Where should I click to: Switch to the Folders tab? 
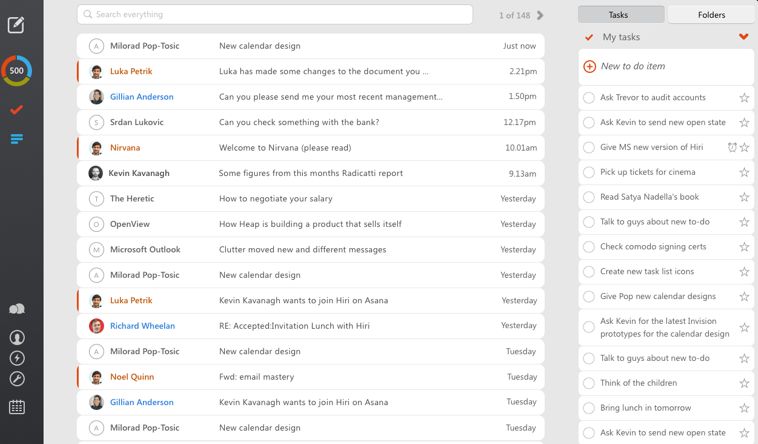click(711, 15)
